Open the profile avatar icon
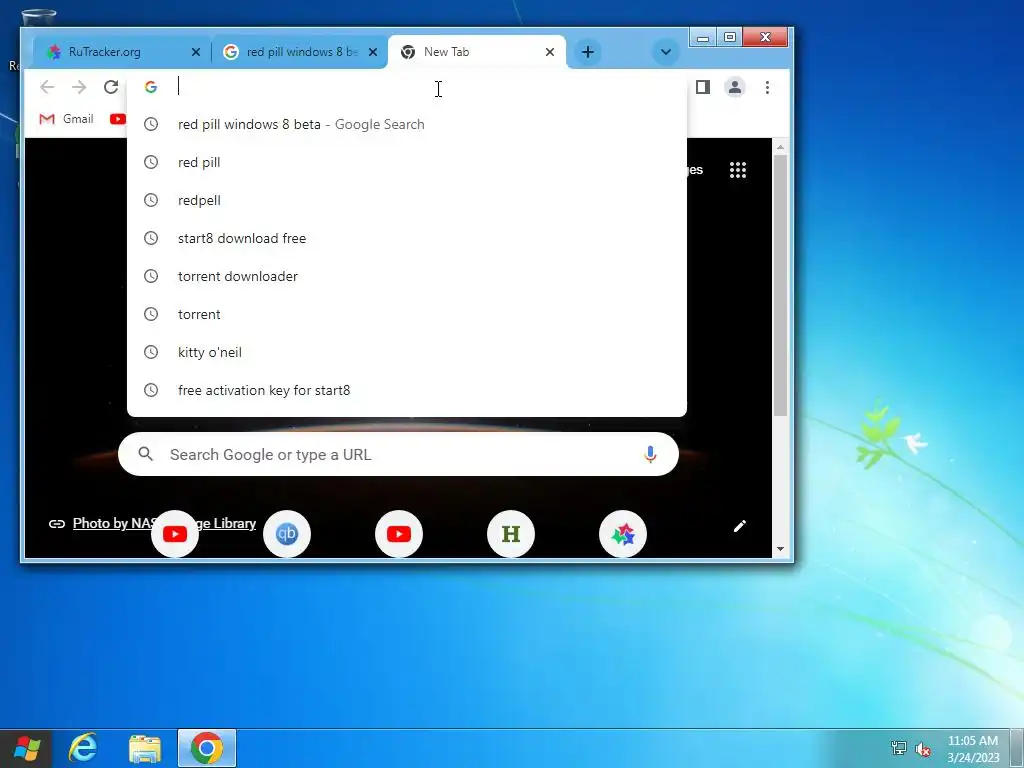The width and height of the screenshot is (1024, 768). pos(735,87)
